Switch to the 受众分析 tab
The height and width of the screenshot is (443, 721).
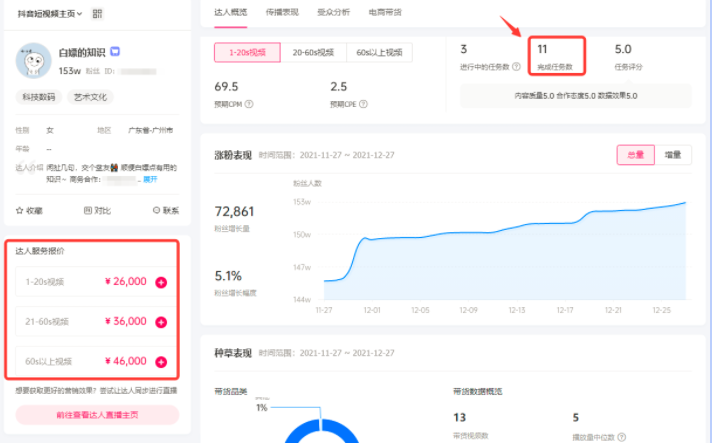[333, 12]
